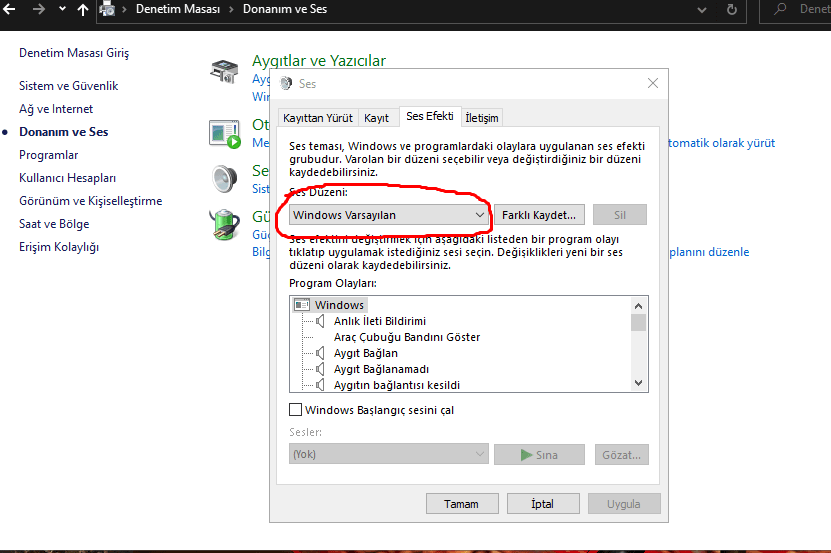Image resolution: width=831 pixels, height=553 pixels.
Task: Switch to İletişim tab
Action: (x=482, y=118)
